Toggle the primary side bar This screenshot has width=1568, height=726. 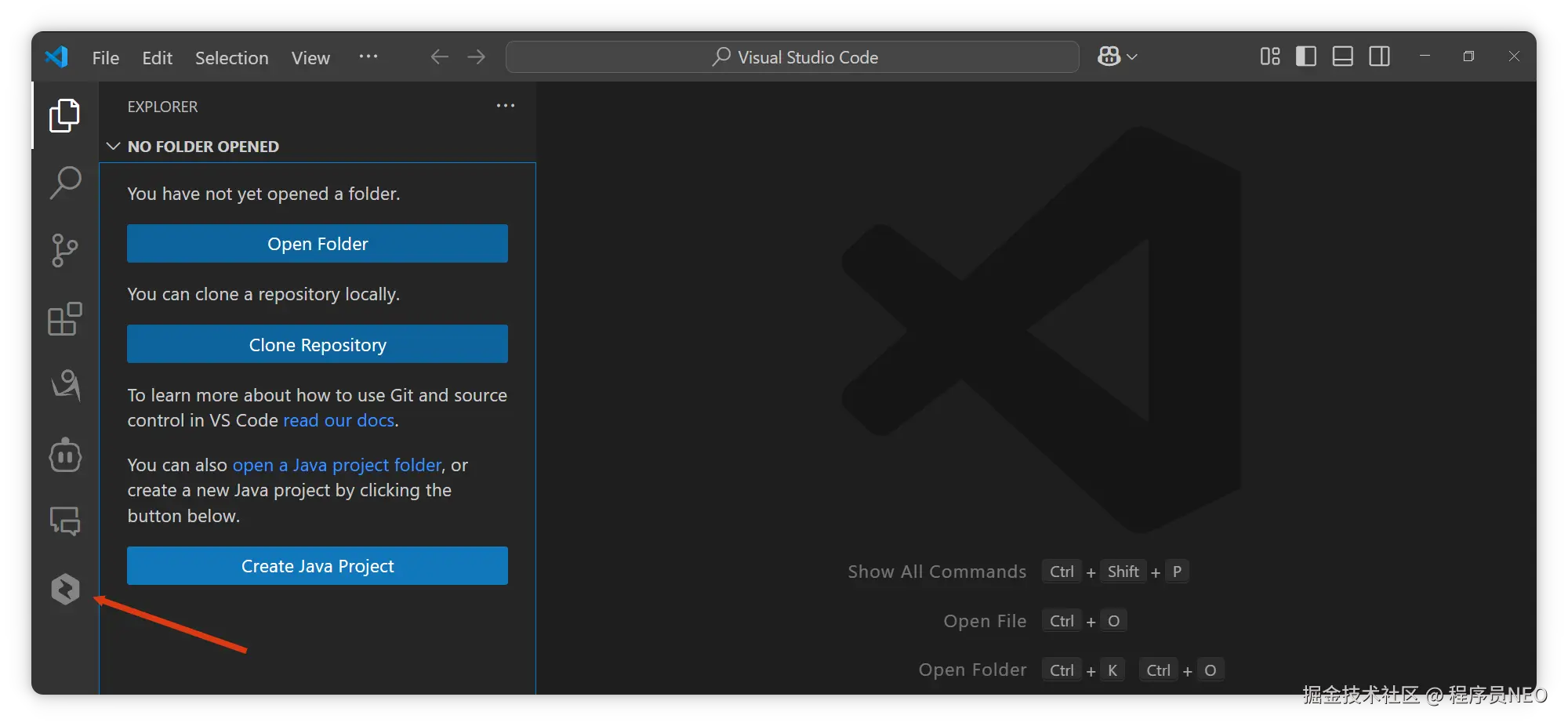click(x=1306, y=56)
